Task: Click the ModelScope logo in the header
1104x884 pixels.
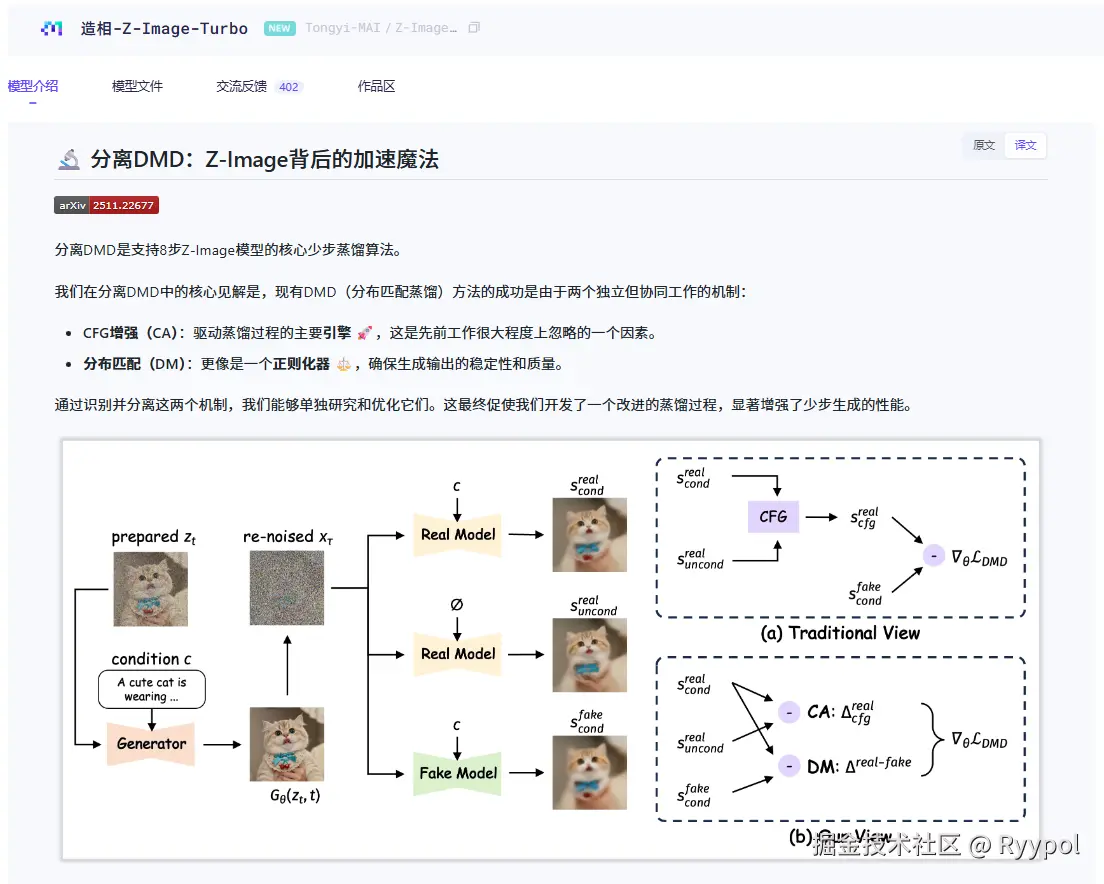Action: [51, 28]
